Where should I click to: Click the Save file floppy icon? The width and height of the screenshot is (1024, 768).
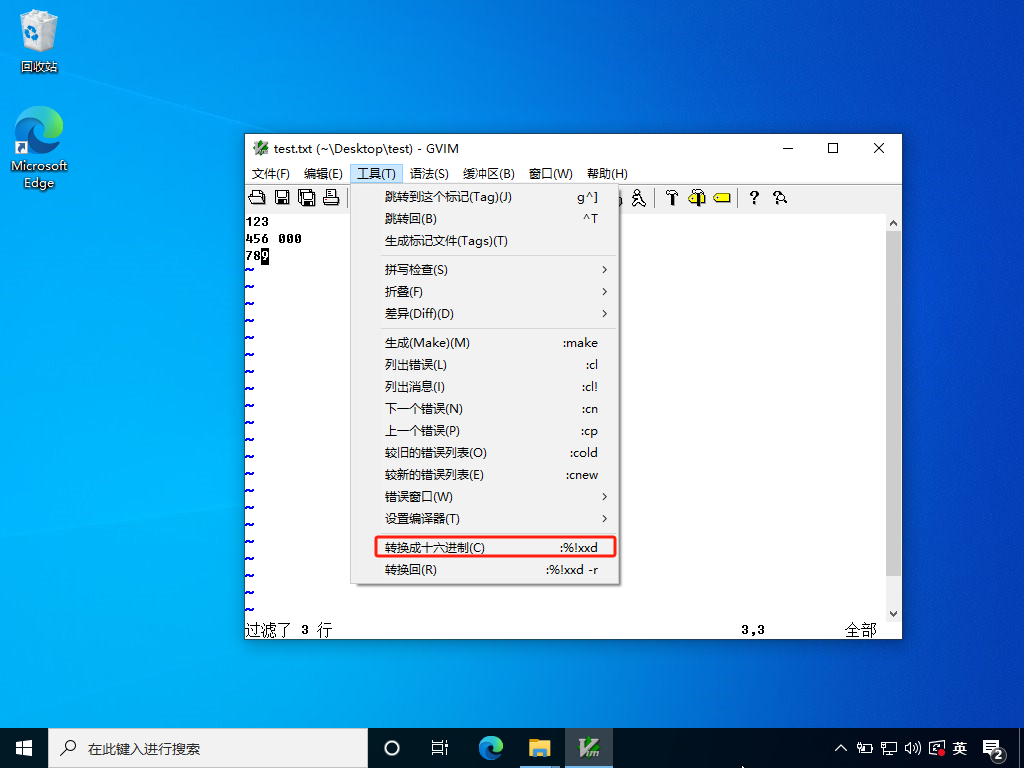pyautogui.click(x=282, y=197)
